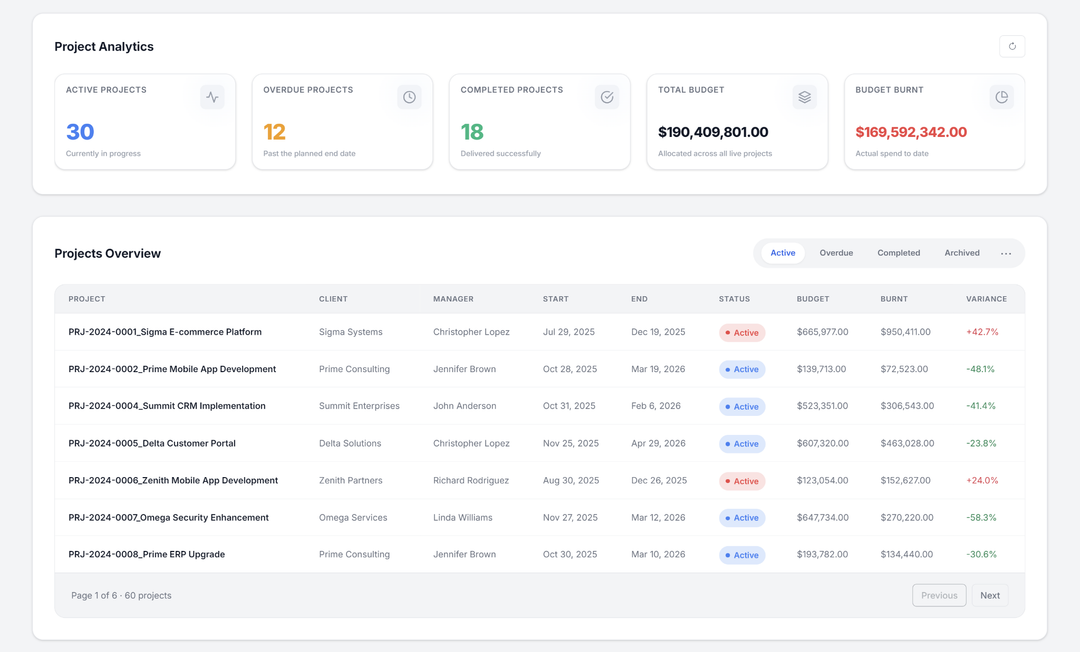Toggle the Active filter in Projects Overview
The height and width of the screenshot is (652, 1080).
click(782, 253)
